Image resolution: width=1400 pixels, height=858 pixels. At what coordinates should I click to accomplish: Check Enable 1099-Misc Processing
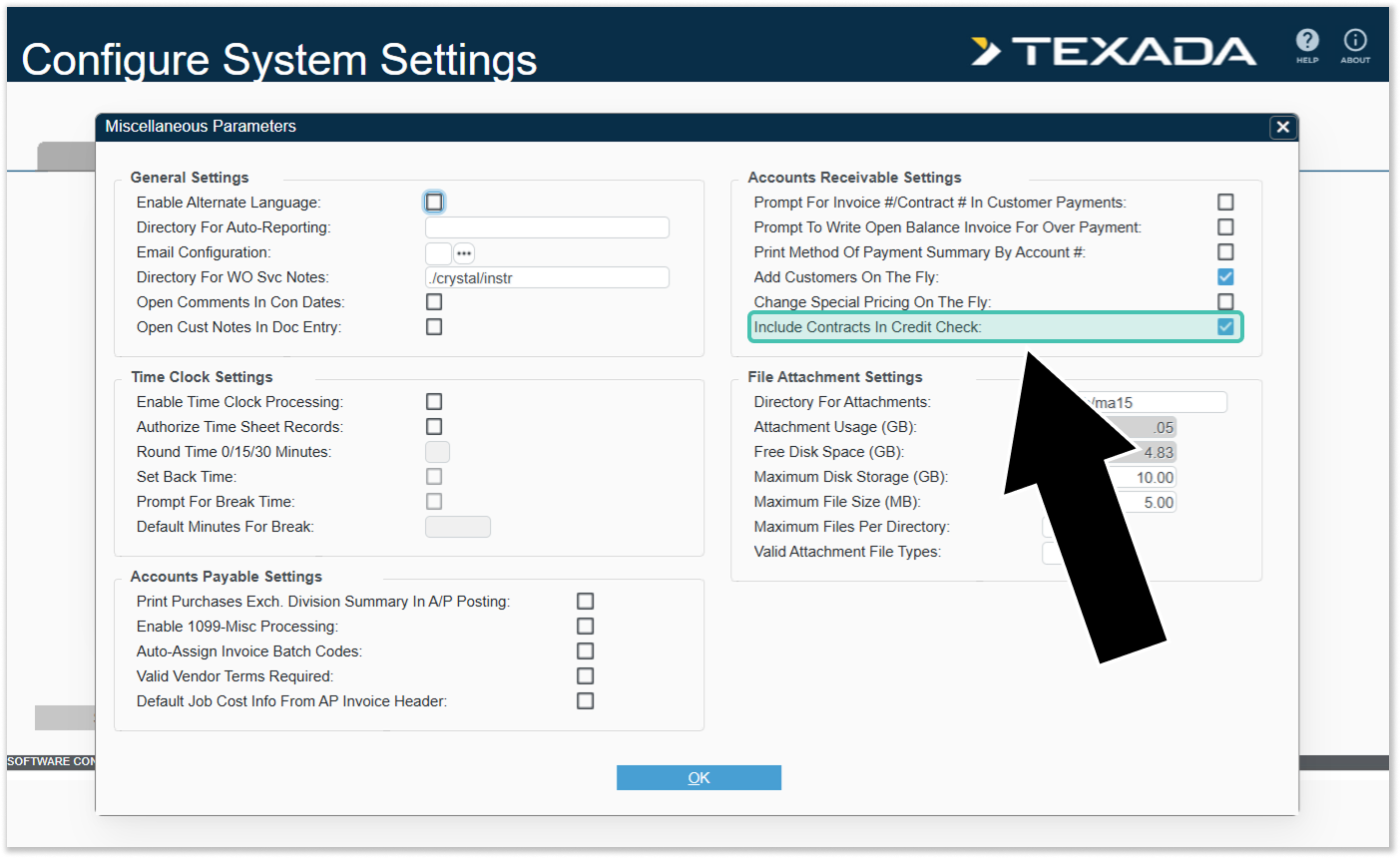(x=586, y=627)
